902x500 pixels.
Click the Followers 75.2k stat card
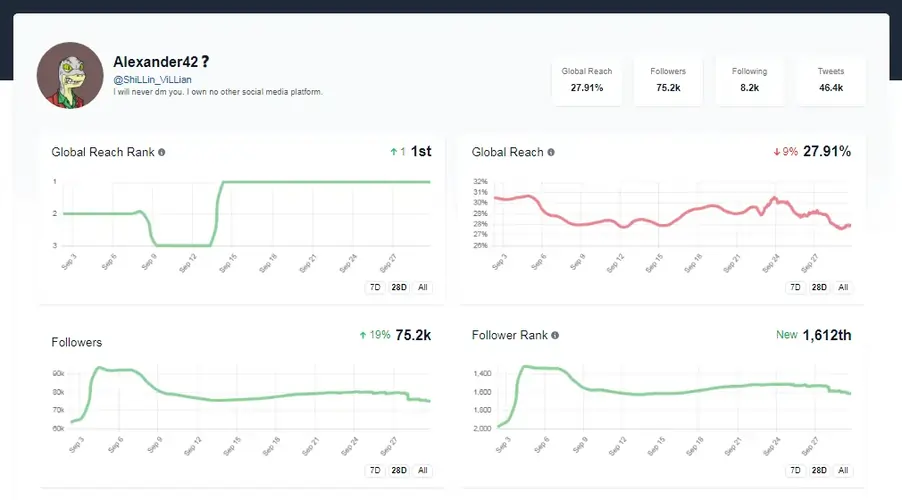click(668, 80)
